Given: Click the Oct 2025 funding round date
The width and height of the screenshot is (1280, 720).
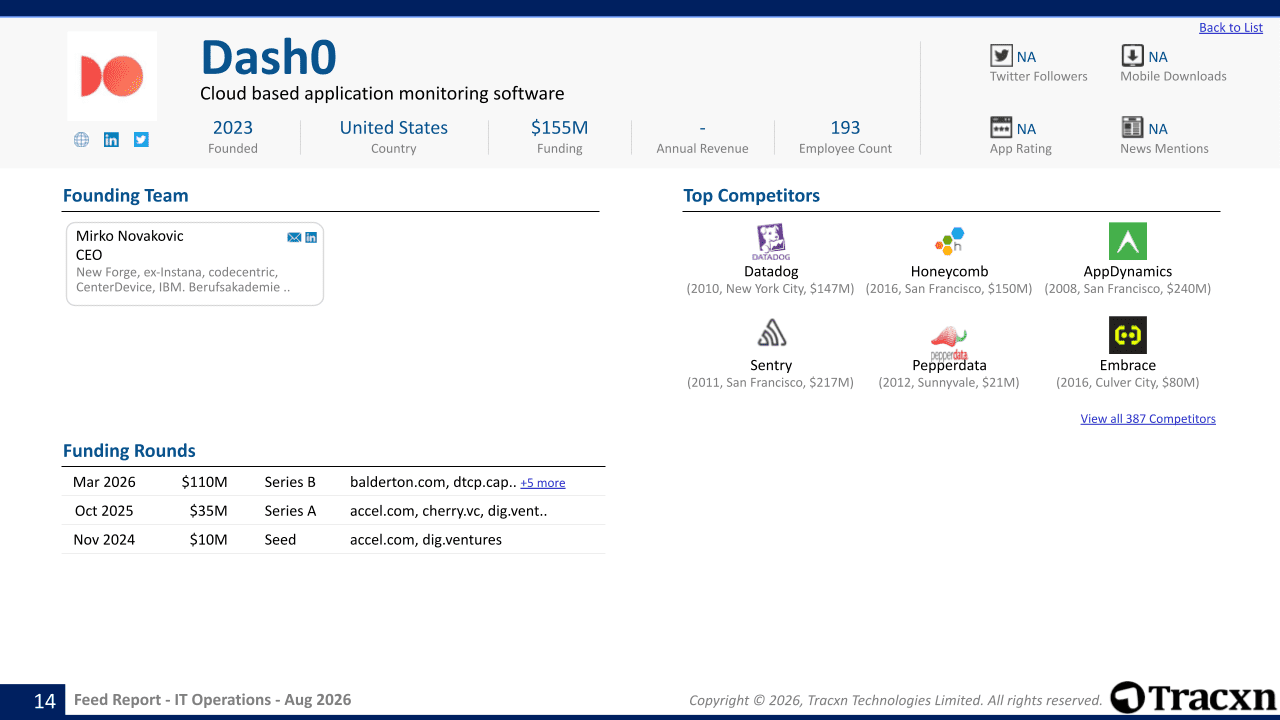Looking at the screenshot, I should point(104,511).
